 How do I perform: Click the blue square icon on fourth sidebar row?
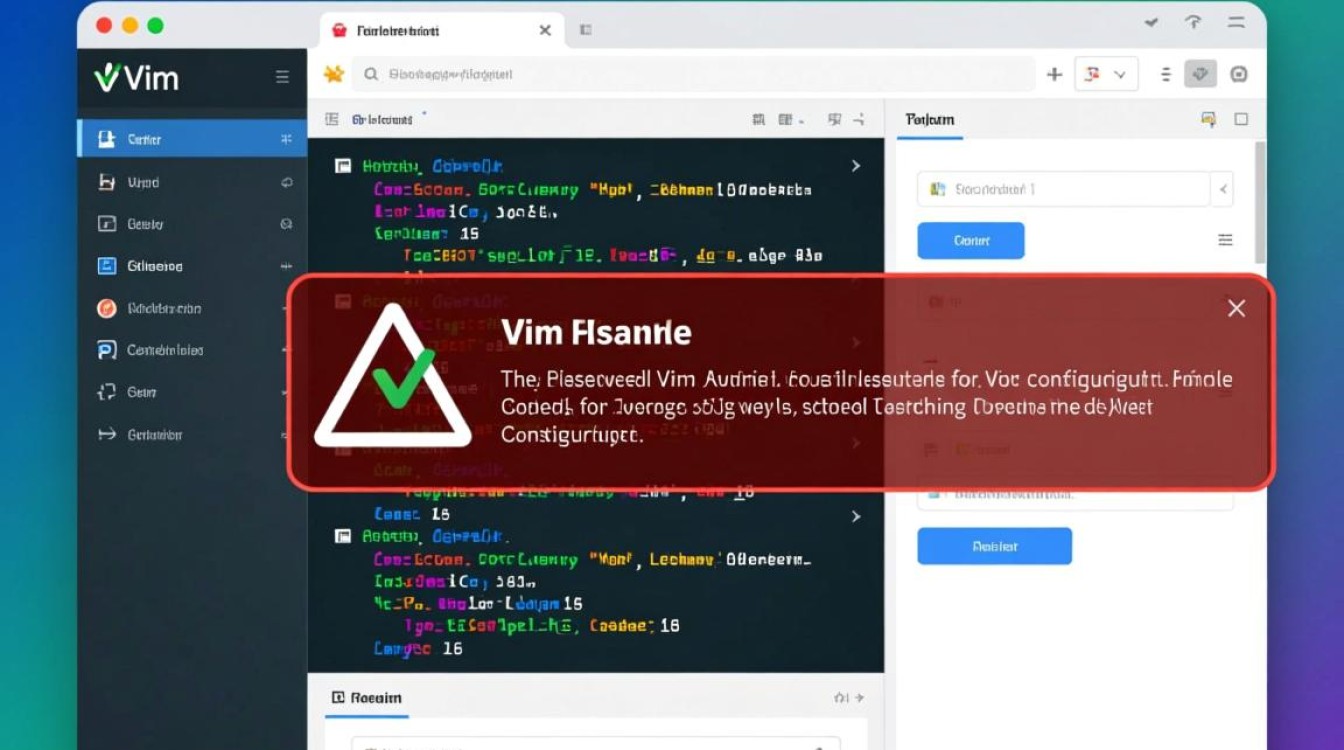pos(107,266)
